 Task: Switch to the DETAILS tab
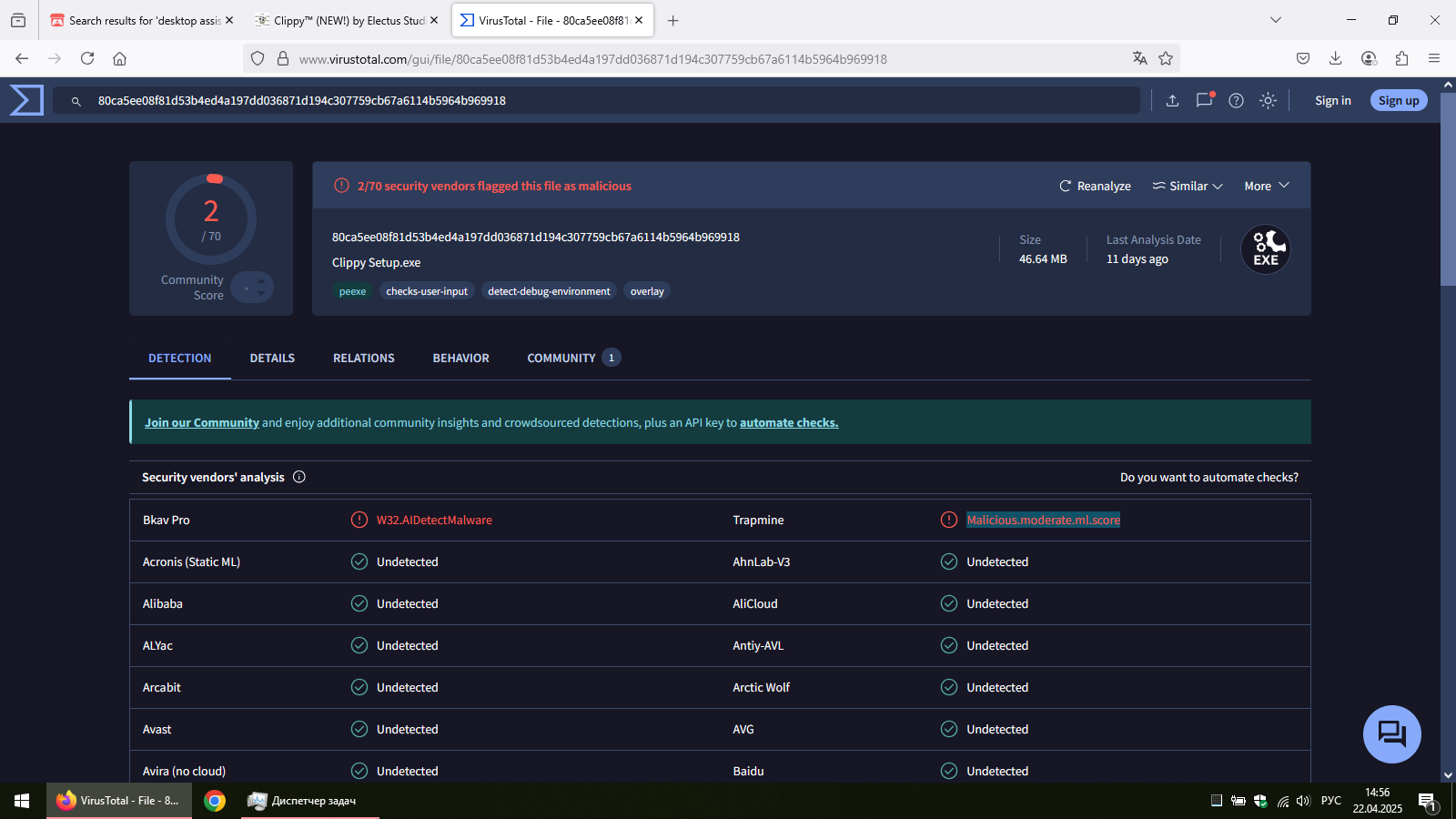(272, 358)
